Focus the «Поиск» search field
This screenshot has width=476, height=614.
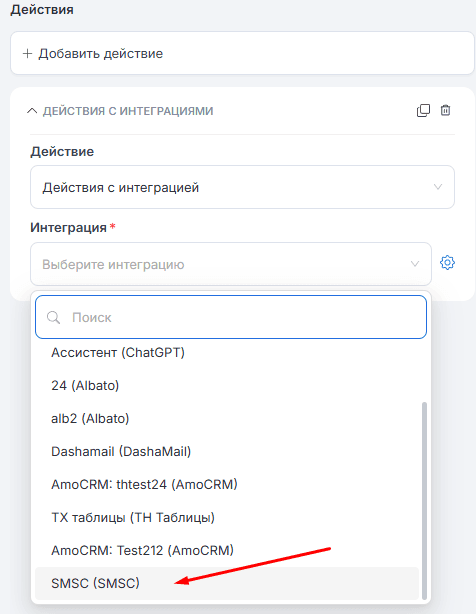[231, 317]
